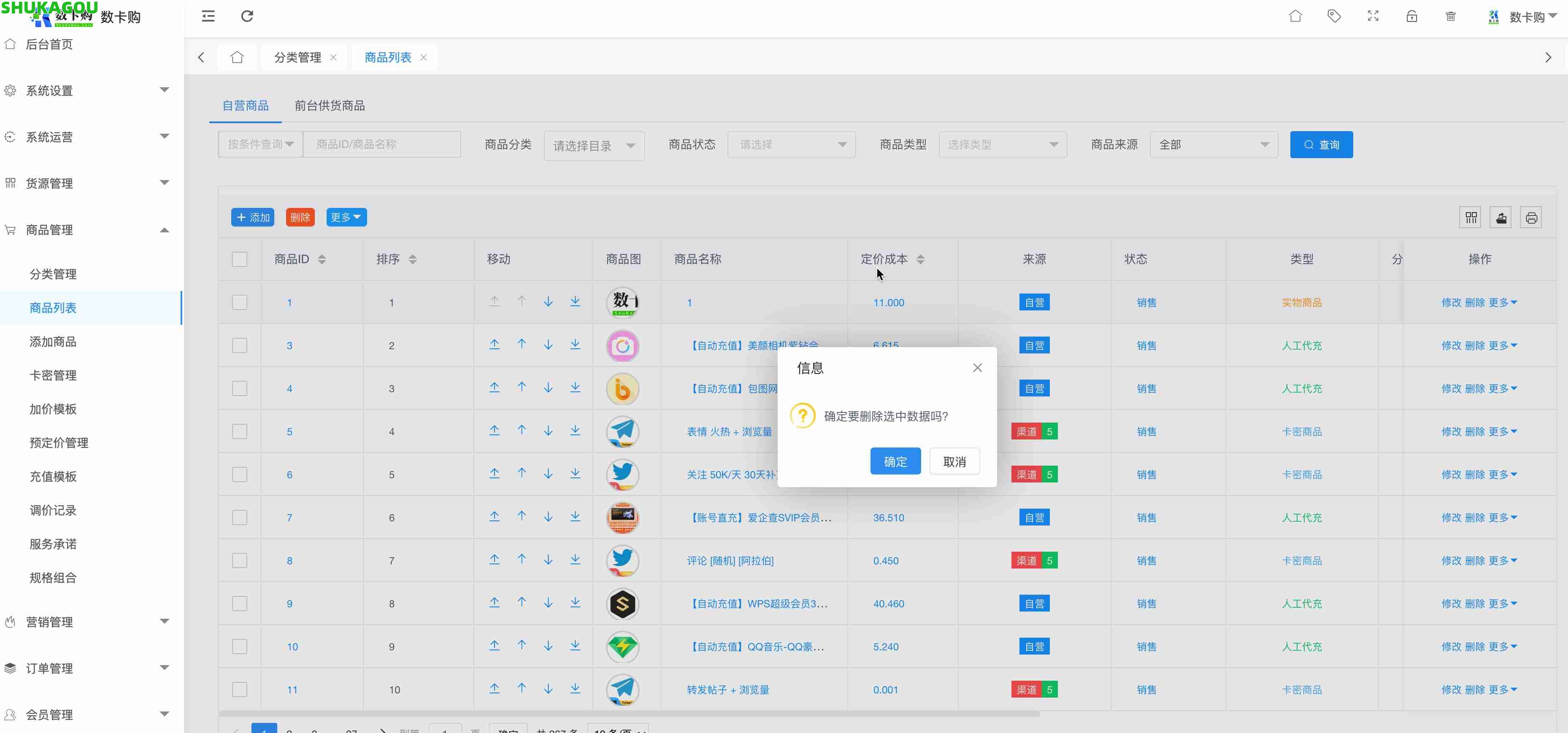
Task: Select the checkbox for product ID 7
Action: click(x=239, y=517)
